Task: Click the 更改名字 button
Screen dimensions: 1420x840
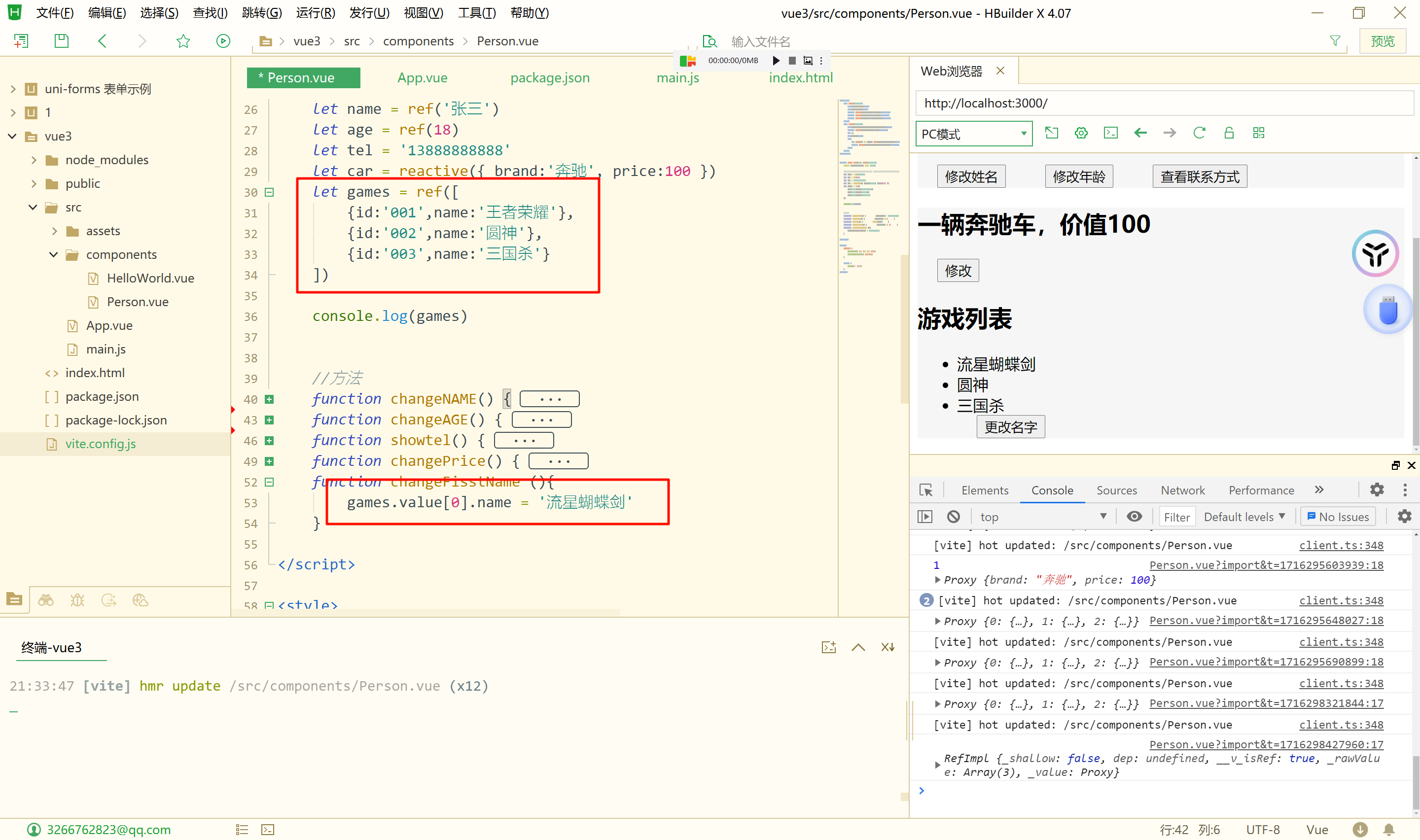Action: point(1010,427)
